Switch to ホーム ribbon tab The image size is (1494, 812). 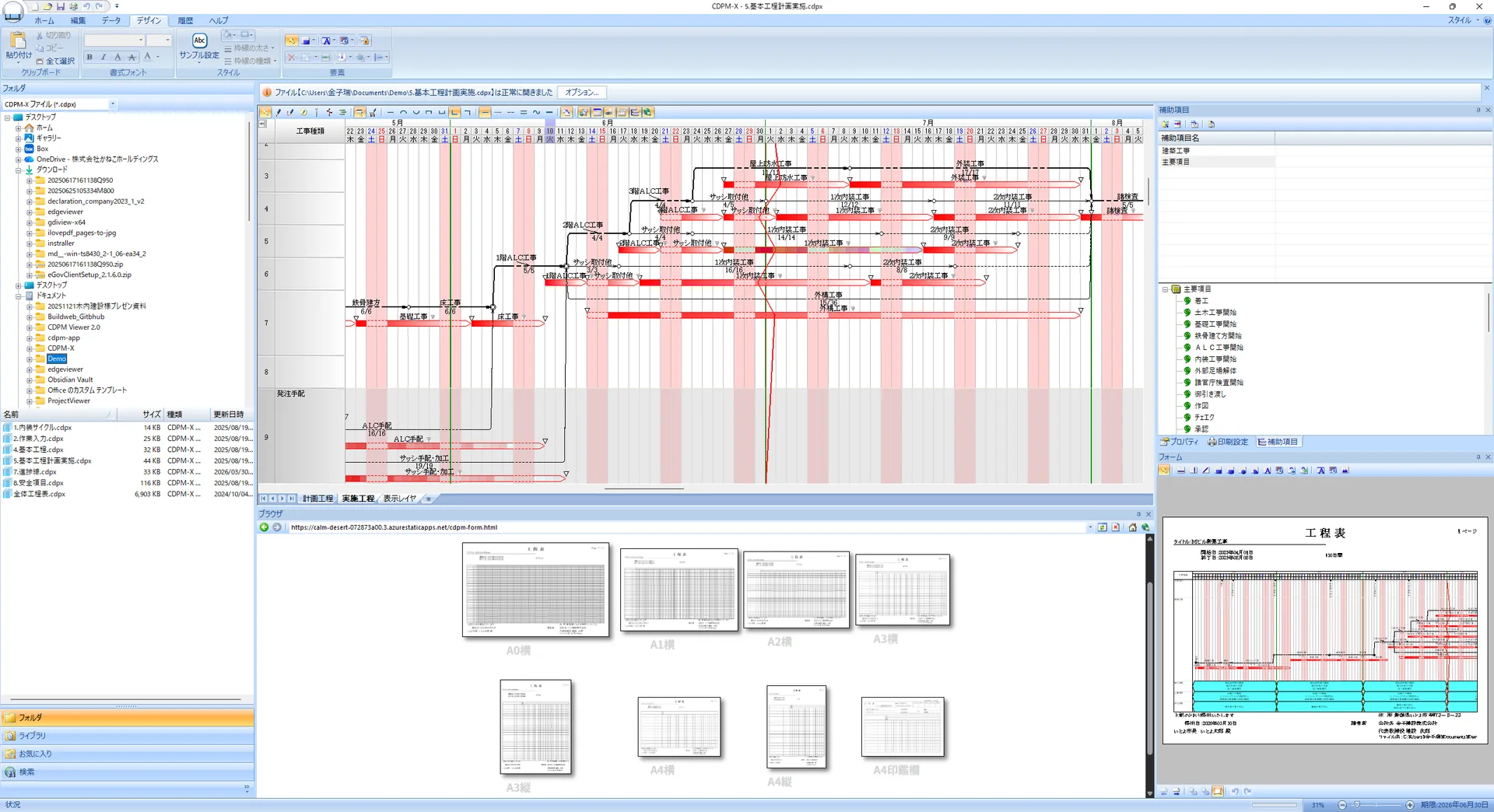[44, 21]
